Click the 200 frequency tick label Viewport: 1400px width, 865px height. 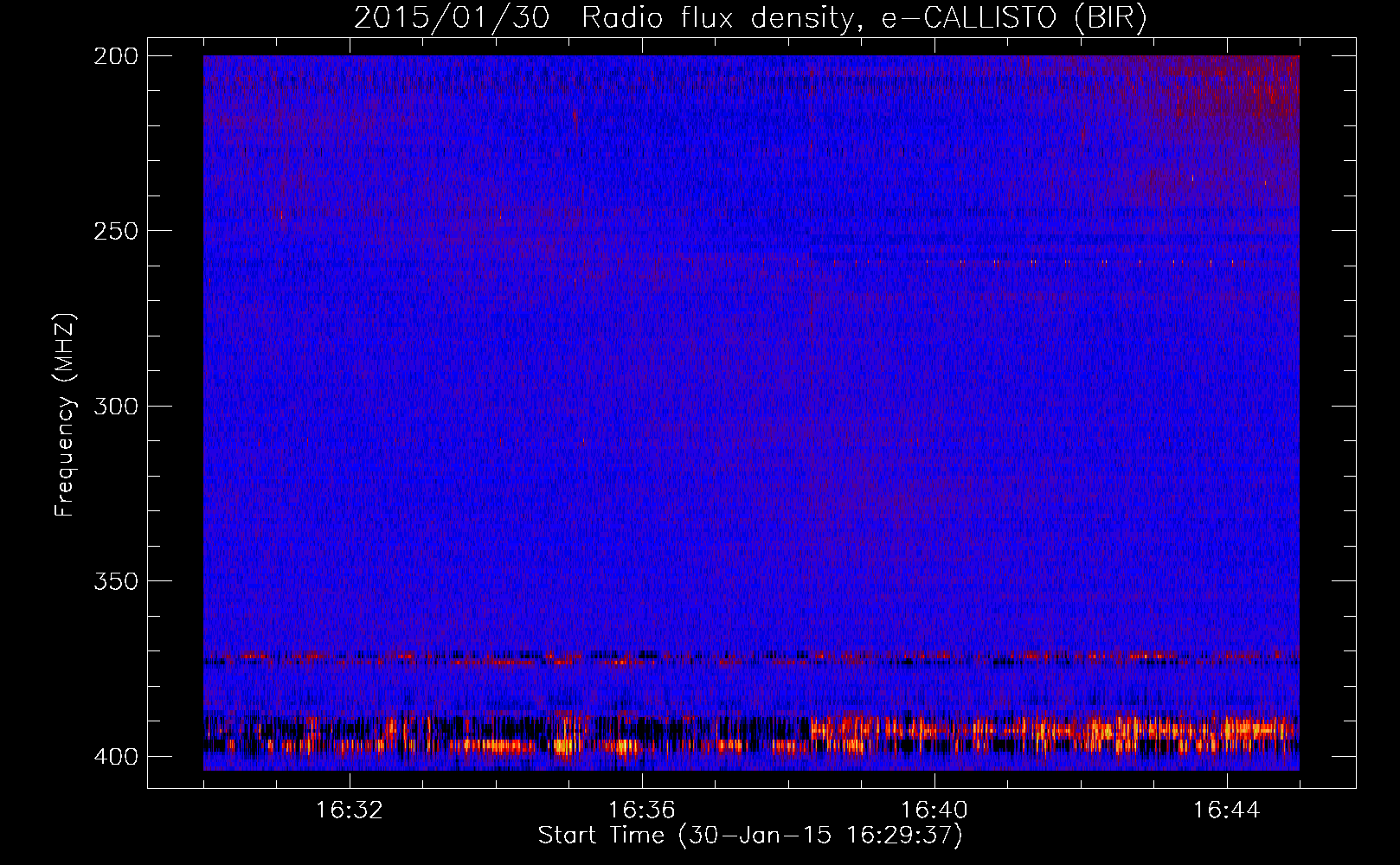pyautogui.click(x=115, y=56)
